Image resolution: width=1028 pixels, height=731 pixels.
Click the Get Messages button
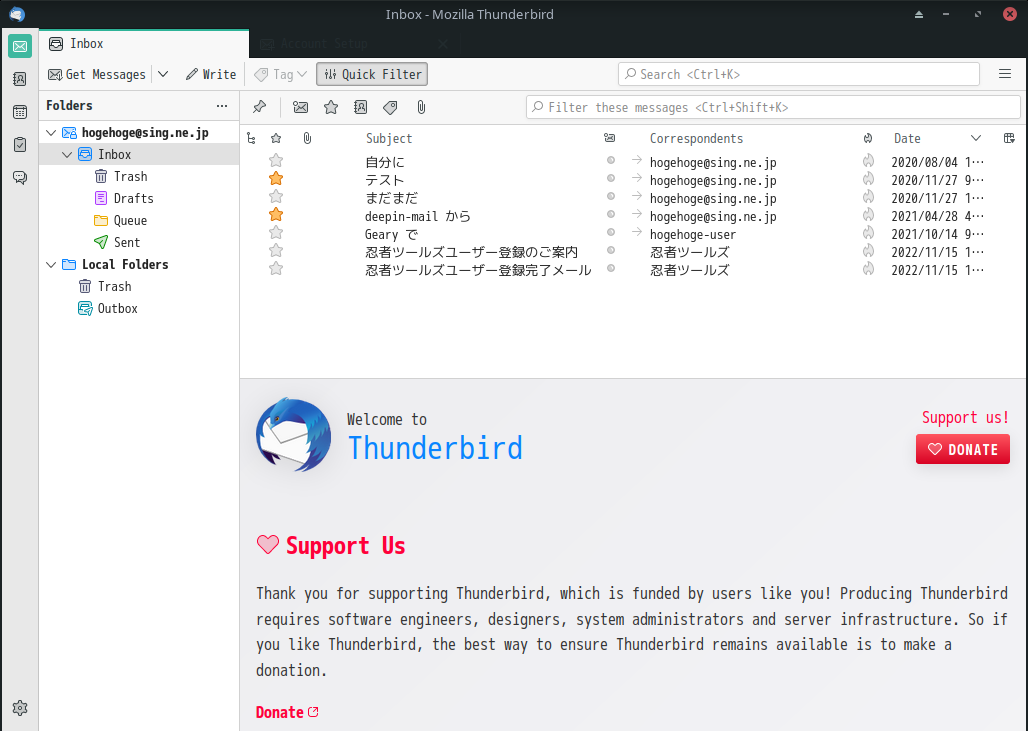(97, 75)
